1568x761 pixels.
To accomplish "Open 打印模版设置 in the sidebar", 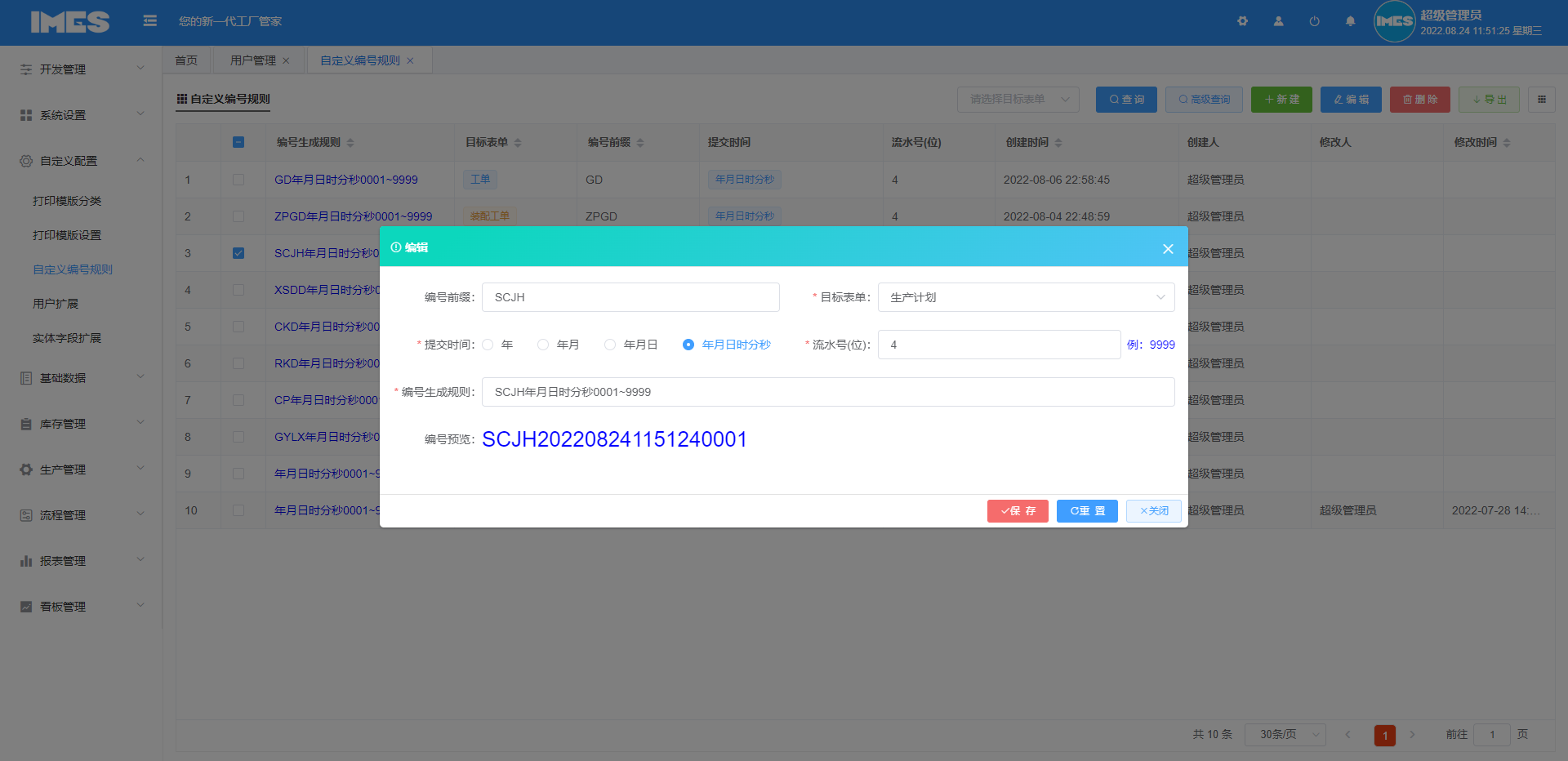I will pyautogui.click(x=67, y=235).
